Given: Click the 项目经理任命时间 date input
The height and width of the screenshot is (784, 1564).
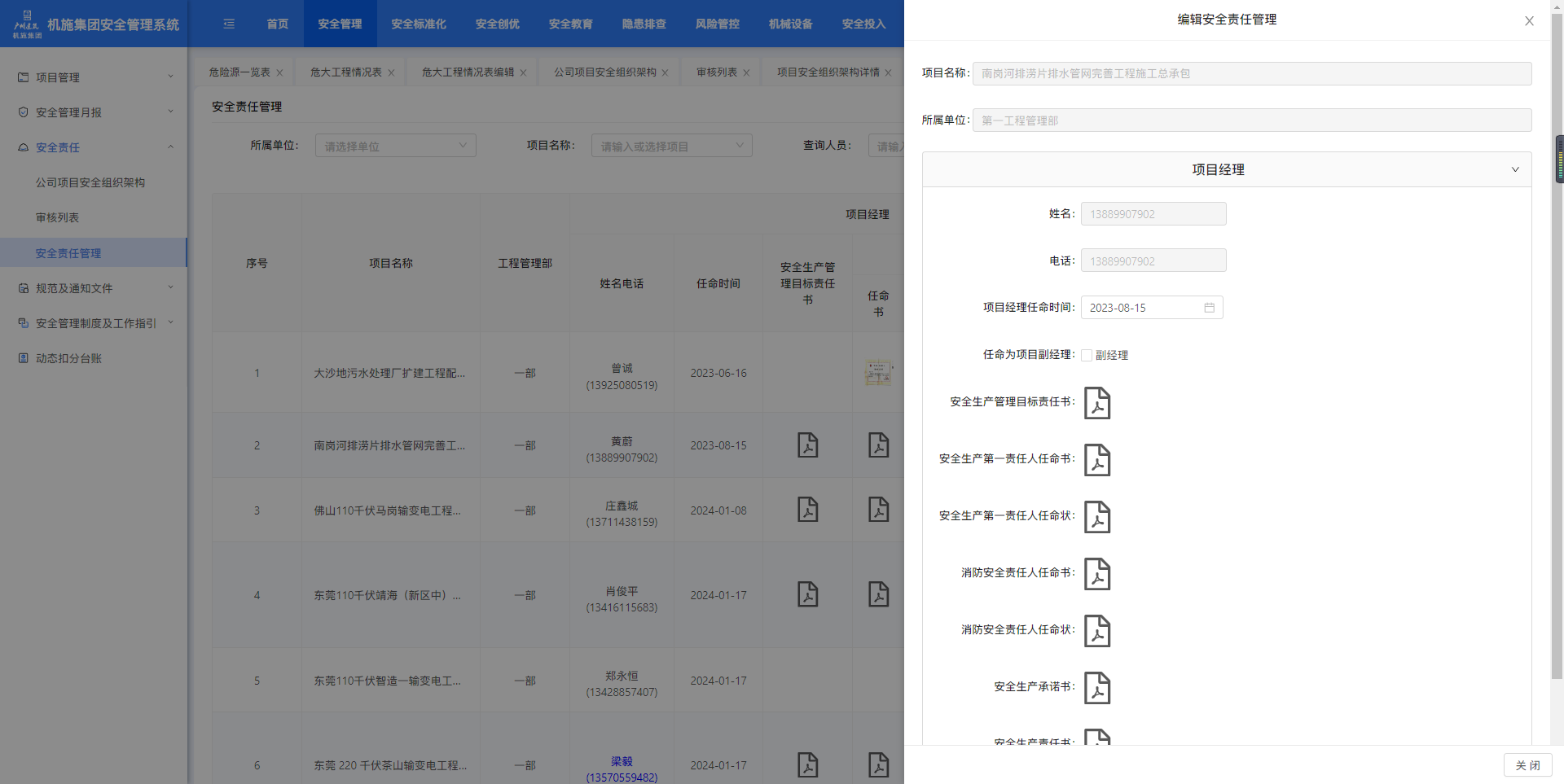Looking at the screenshot, I should click(x=1142, y=308).
